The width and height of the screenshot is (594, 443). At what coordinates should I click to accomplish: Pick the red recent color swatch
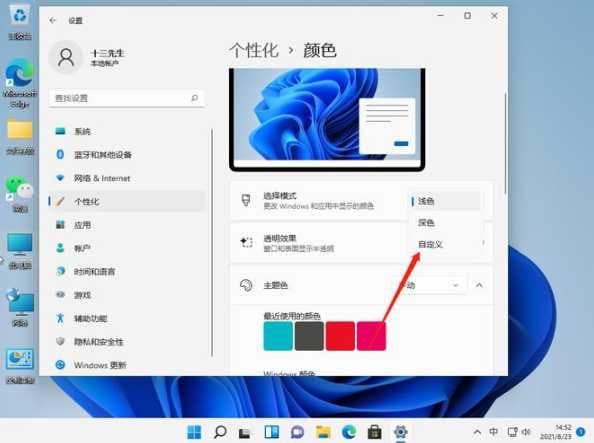click(x=340, y=336)
